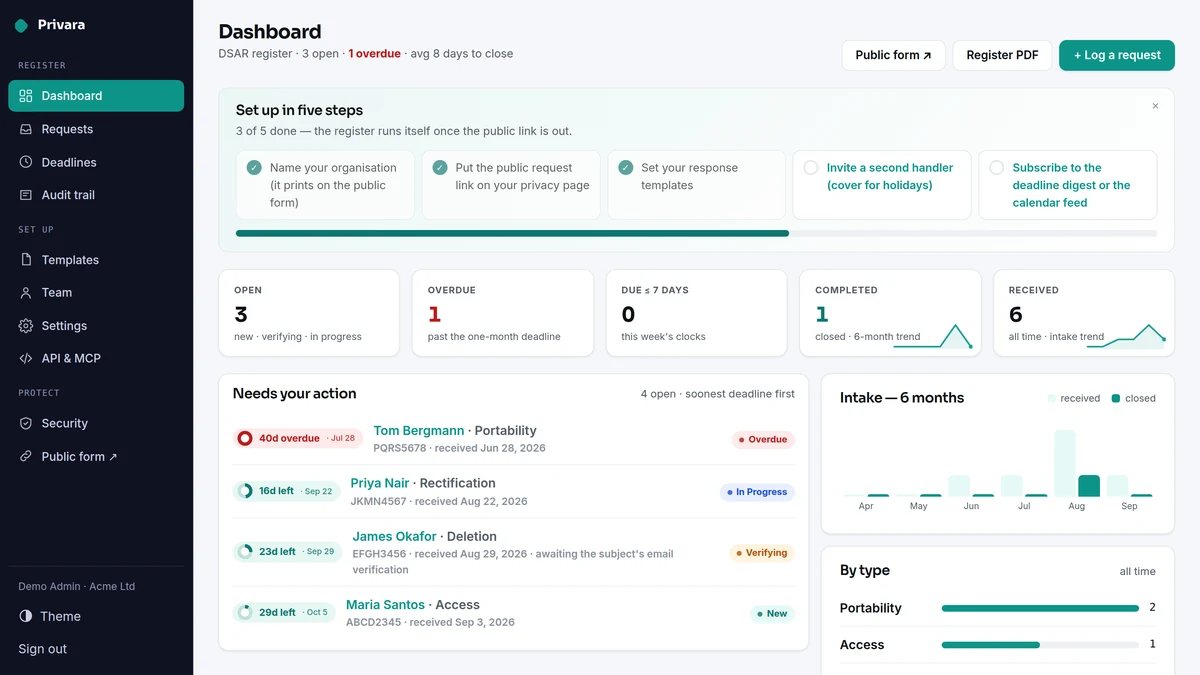1200x675 pixels.
Task: Click the Public form button in header
Action: (893, 55)
